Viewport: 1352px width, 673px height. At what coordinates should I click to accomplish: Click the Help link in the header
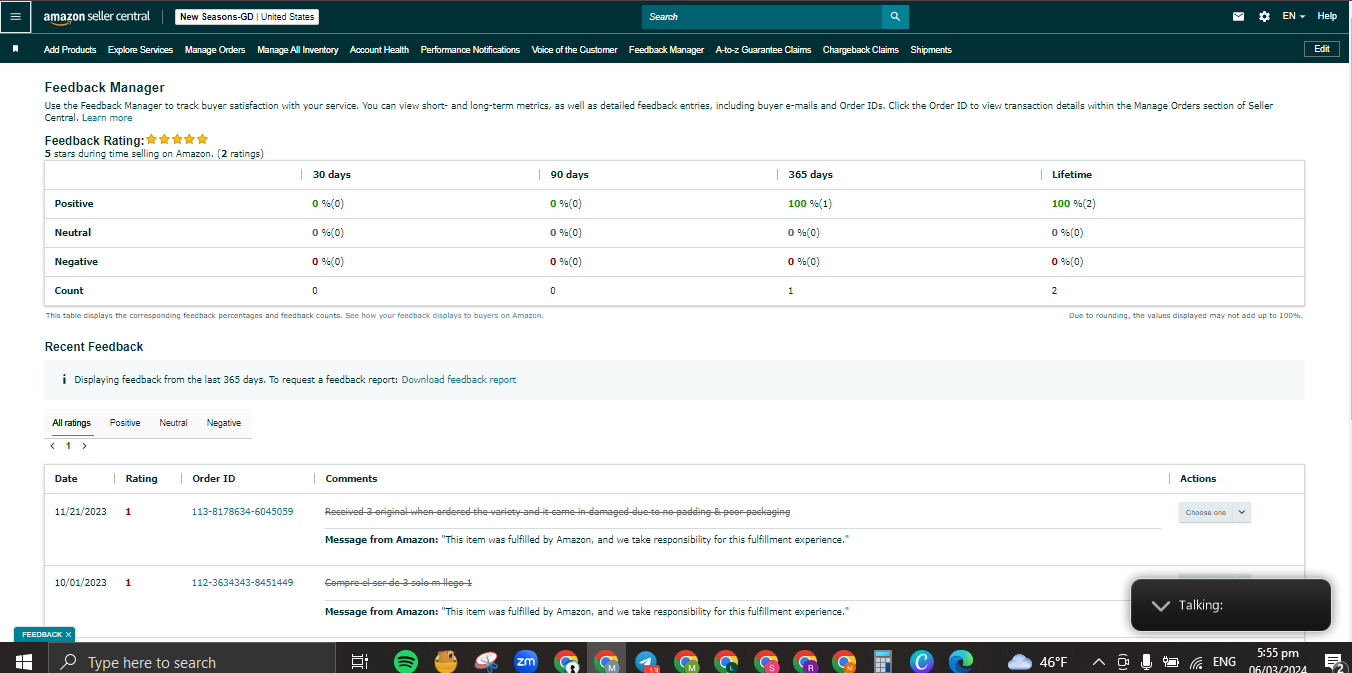point(1327,16)
